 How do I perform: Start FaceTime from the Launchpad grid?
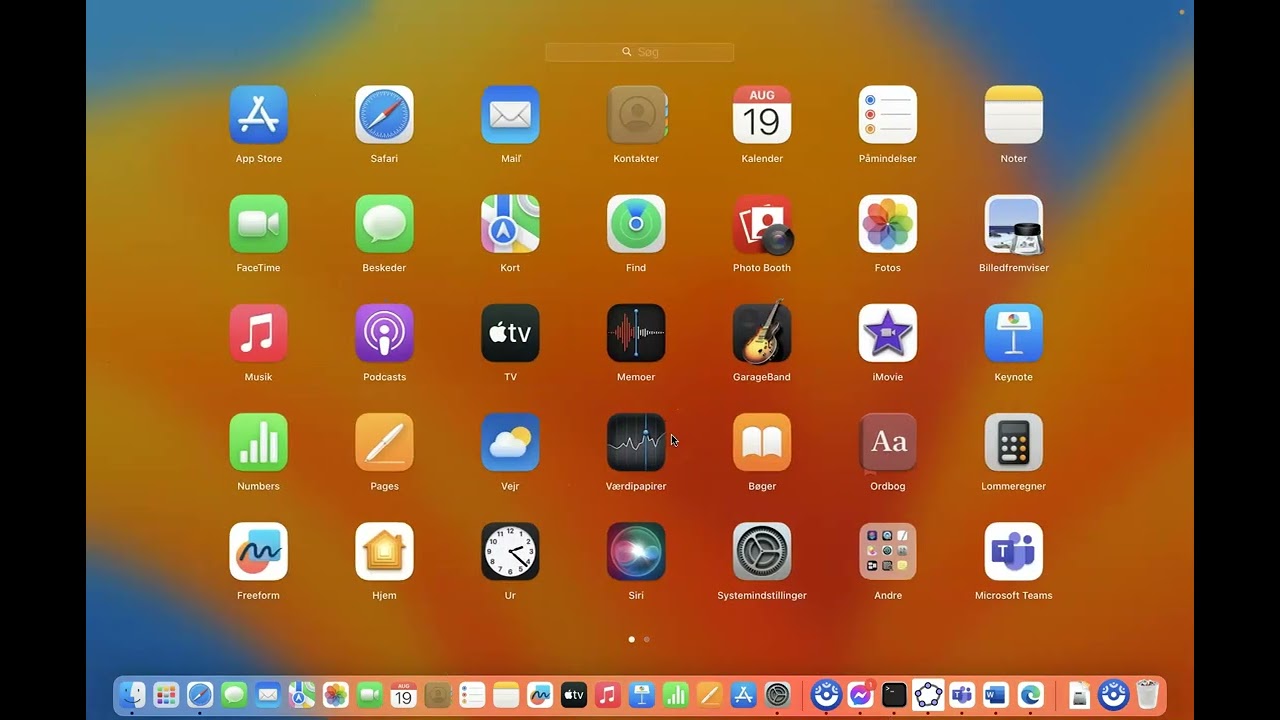click(x=258, y=224)
